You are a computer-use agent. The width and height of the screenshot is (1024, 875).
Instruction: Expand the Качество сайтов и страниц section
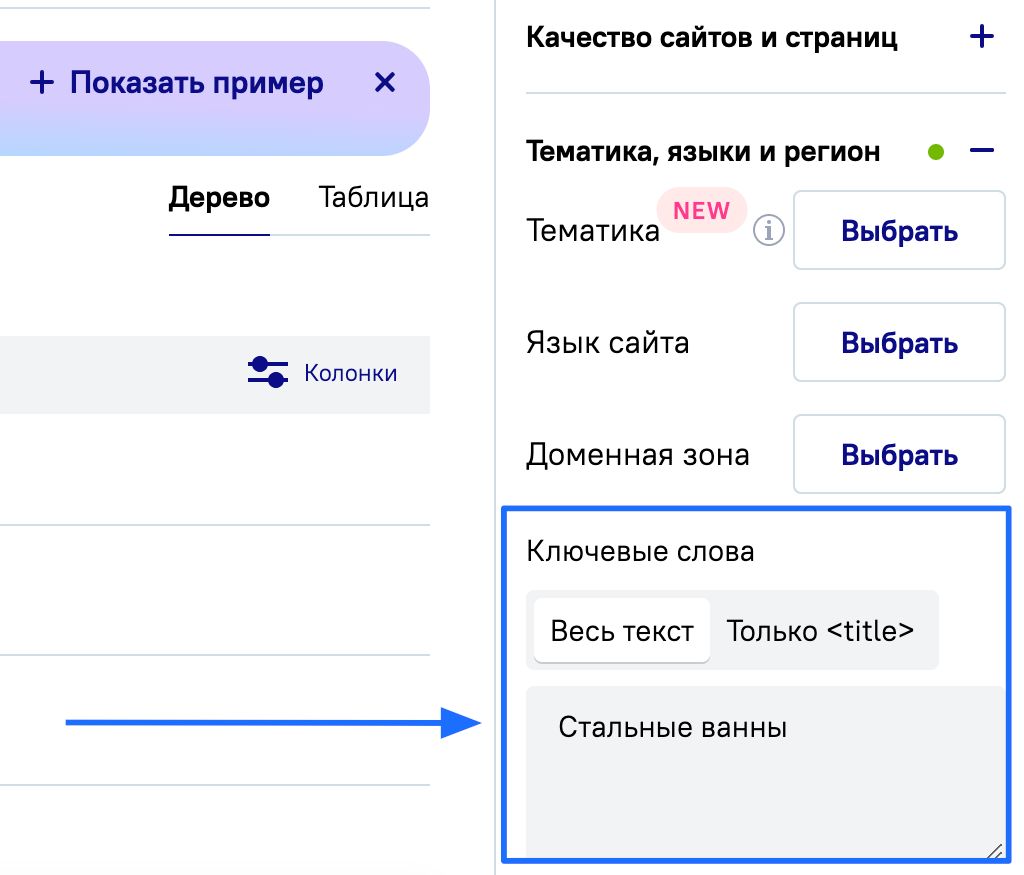(981, 37)
